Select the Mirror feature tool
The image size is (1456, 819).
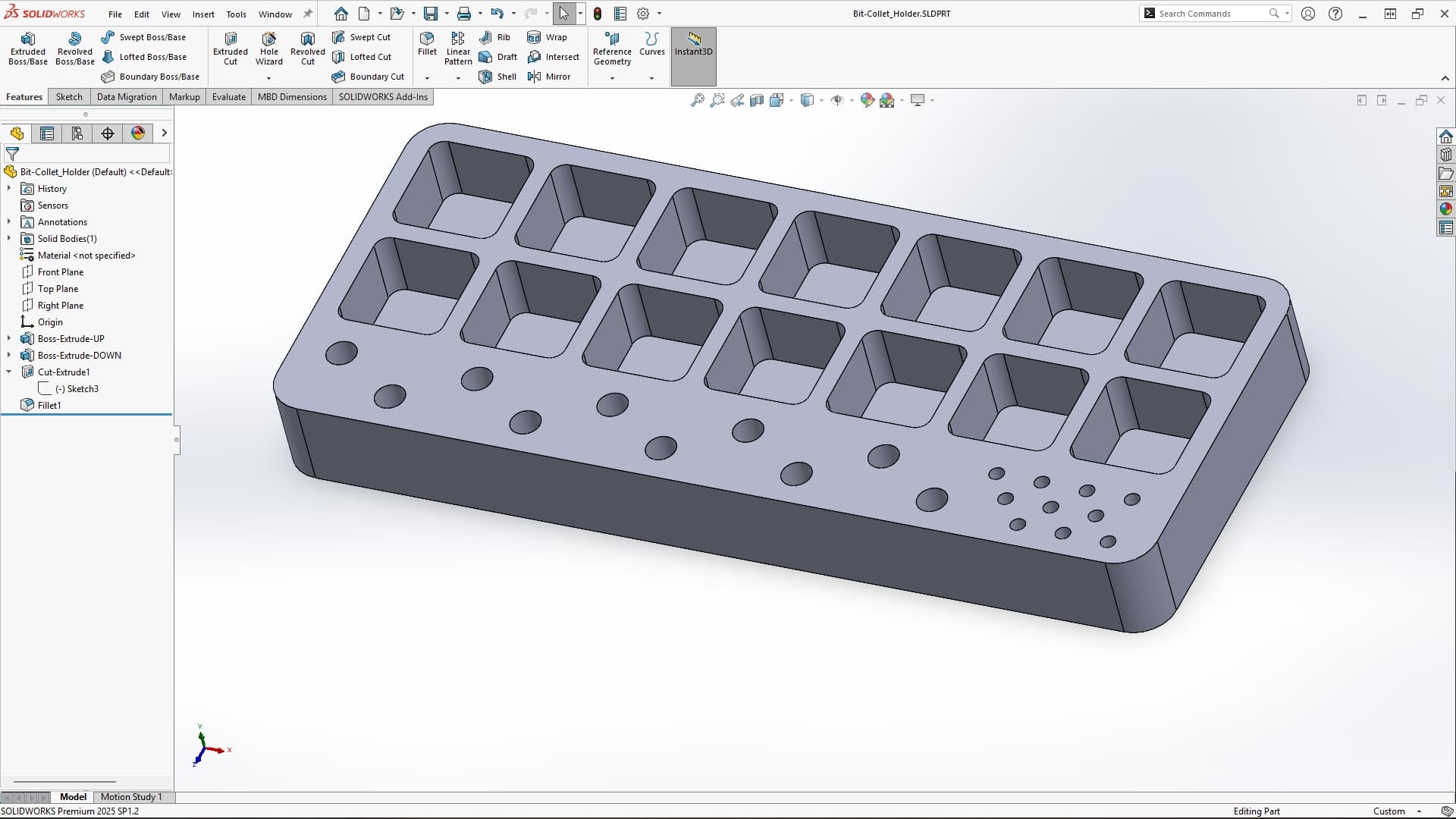pyautogui.click(x=548, y=77)
